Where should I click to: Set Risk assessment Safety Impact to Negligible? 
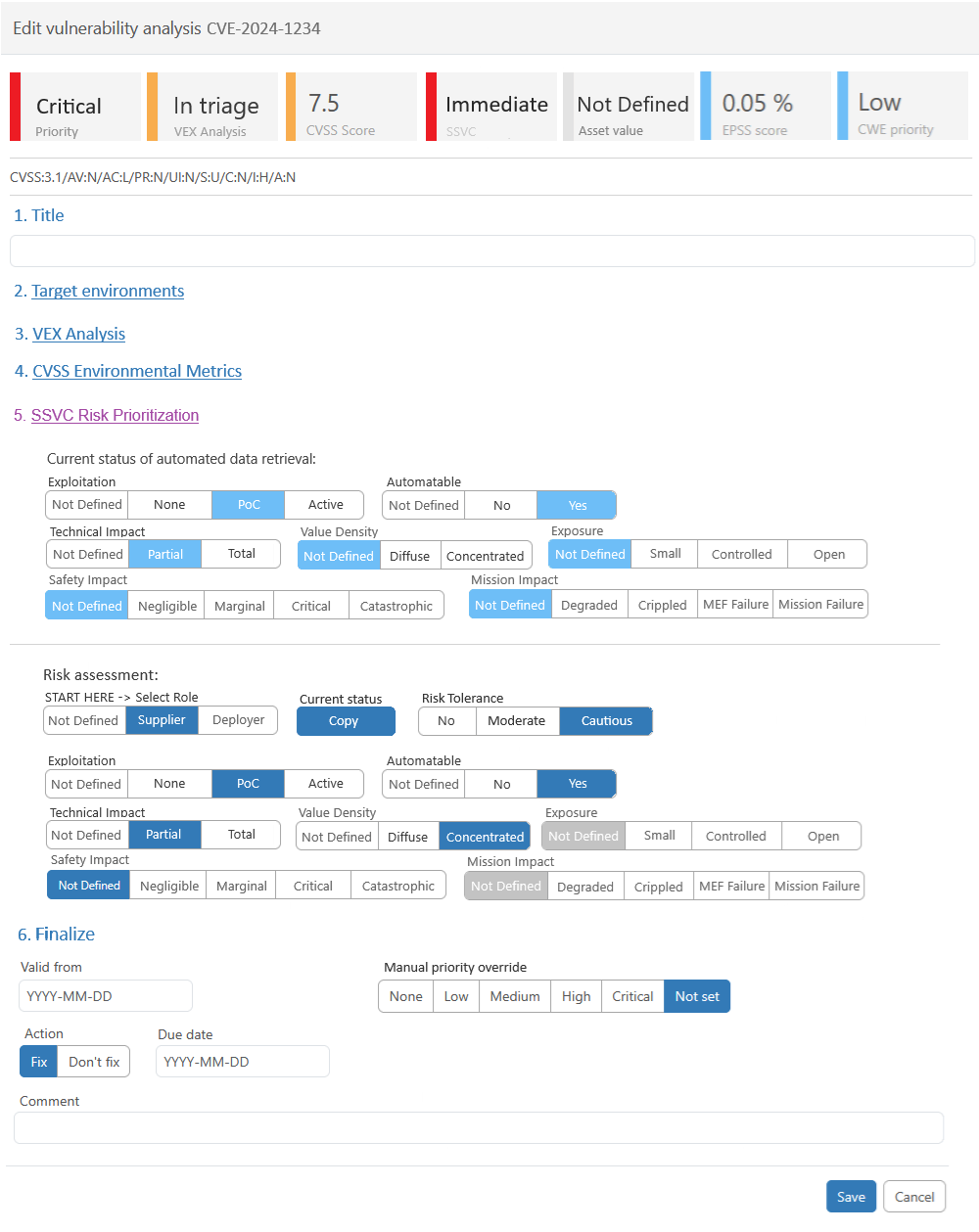169,886
